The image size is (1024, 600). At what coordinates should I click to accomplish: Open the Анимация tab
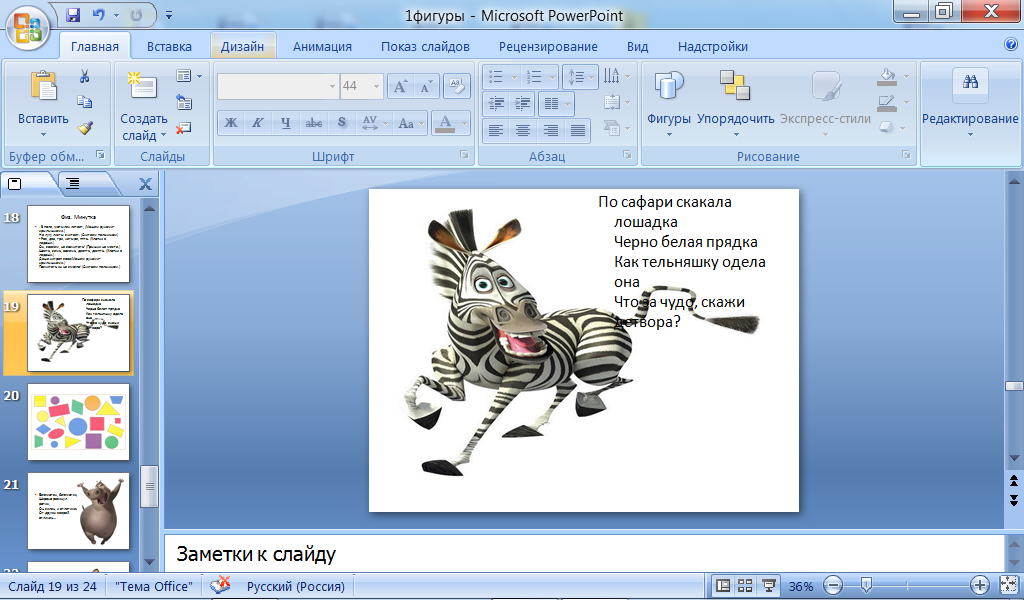322,46
